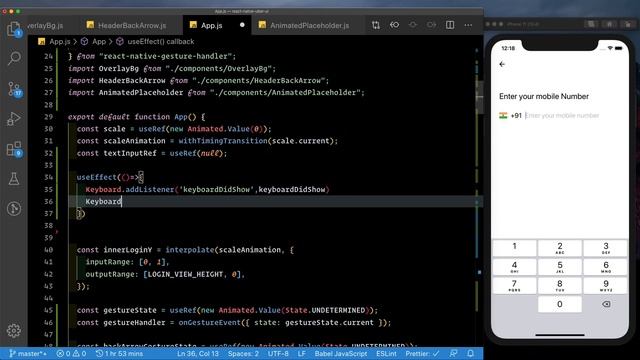Change indentation via Spaces: 2
This screenshot has width=640, height=360.
[x=243, y=353]
